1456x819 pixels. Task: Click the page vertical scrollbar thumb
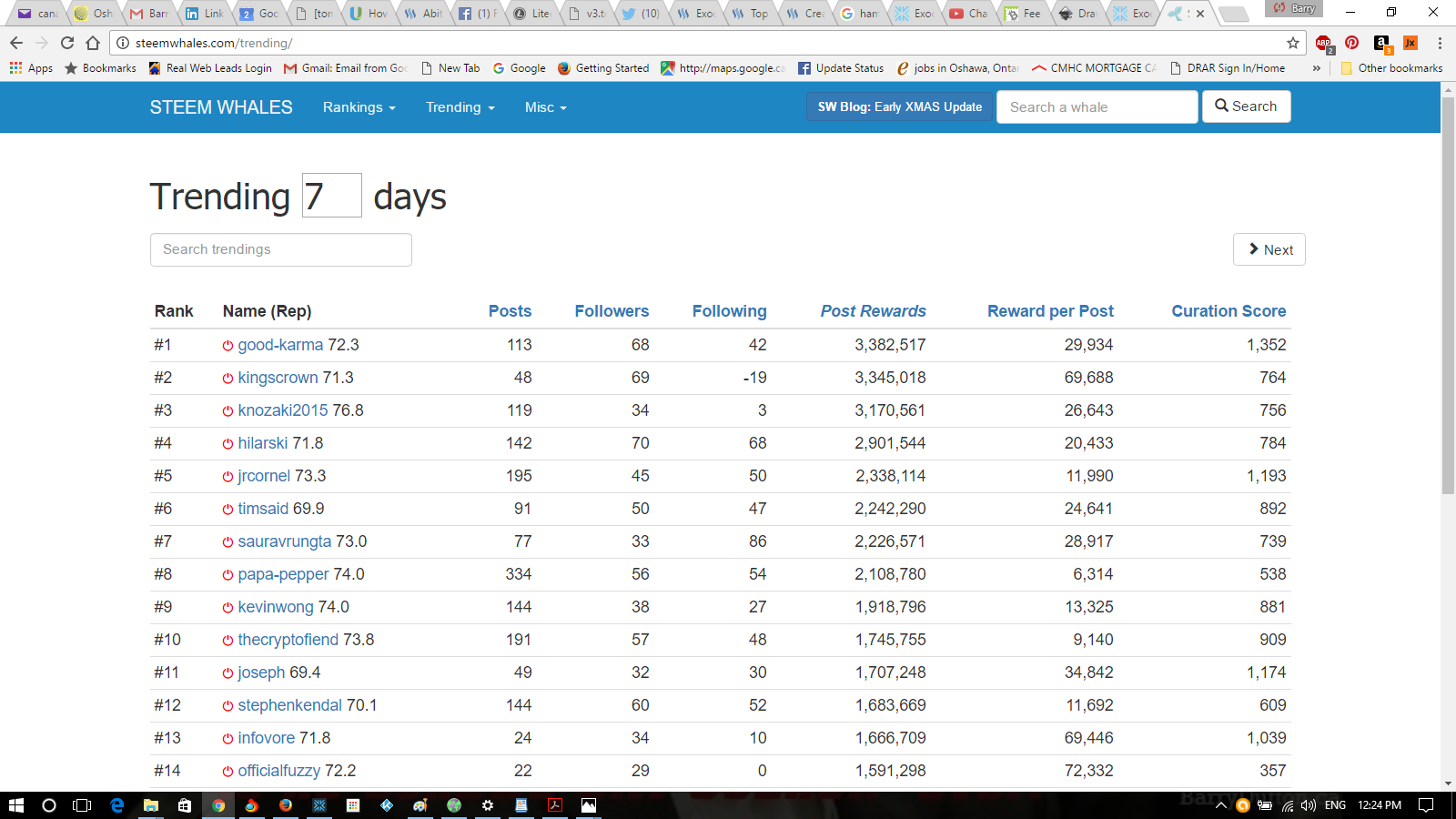1448,296
